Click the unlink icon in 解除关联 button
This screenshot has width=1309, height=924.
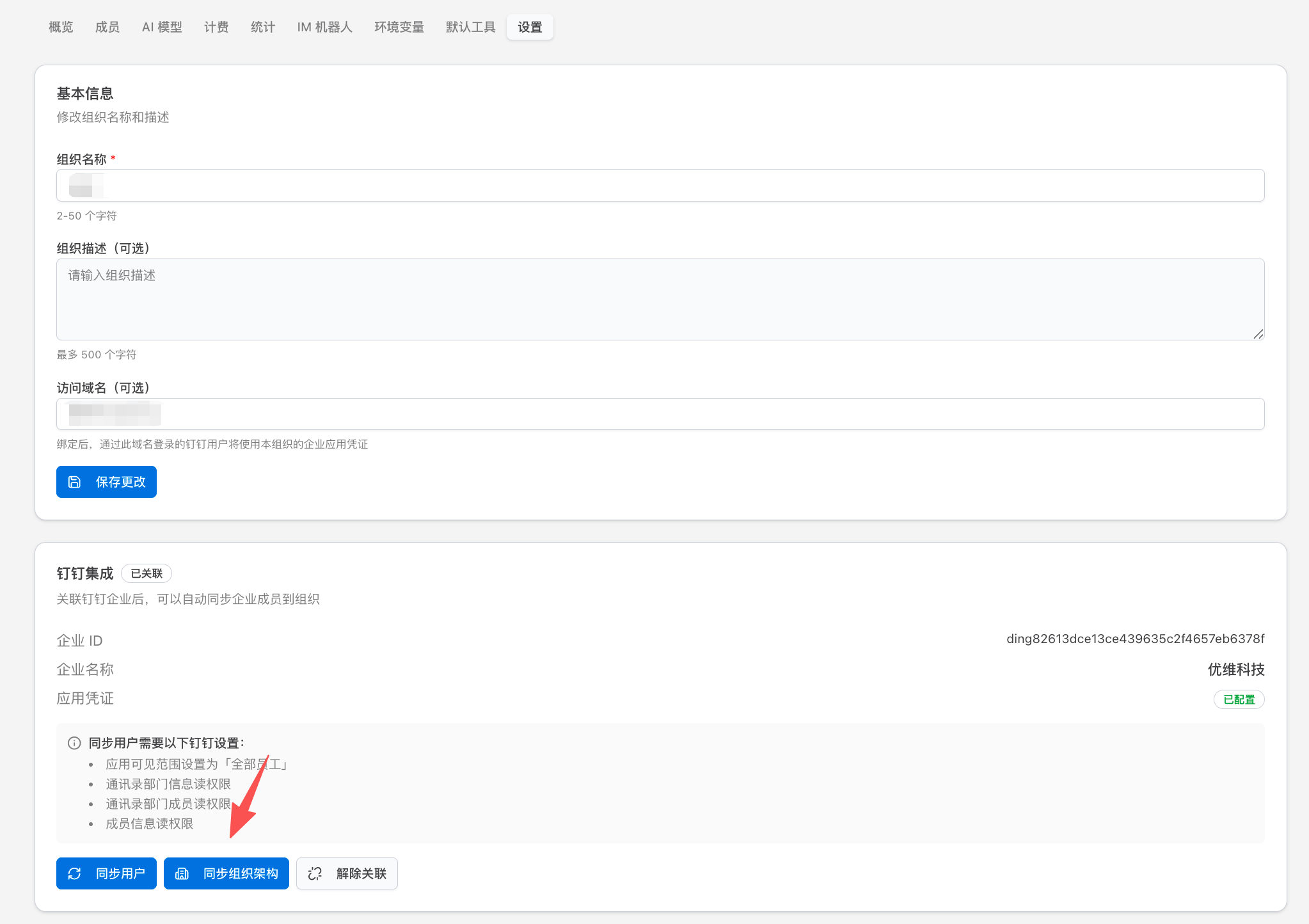click(x=315, y=873)
